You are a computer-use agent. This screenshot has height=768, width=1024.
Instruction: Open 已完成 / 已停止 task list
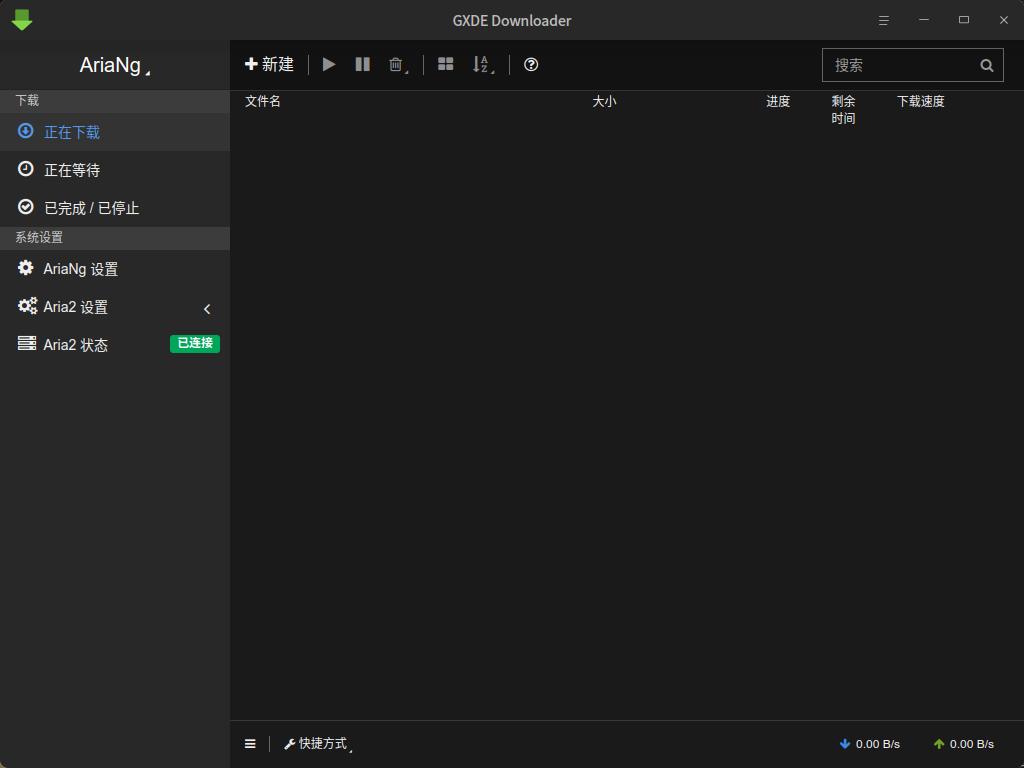[x=115, y=208]
